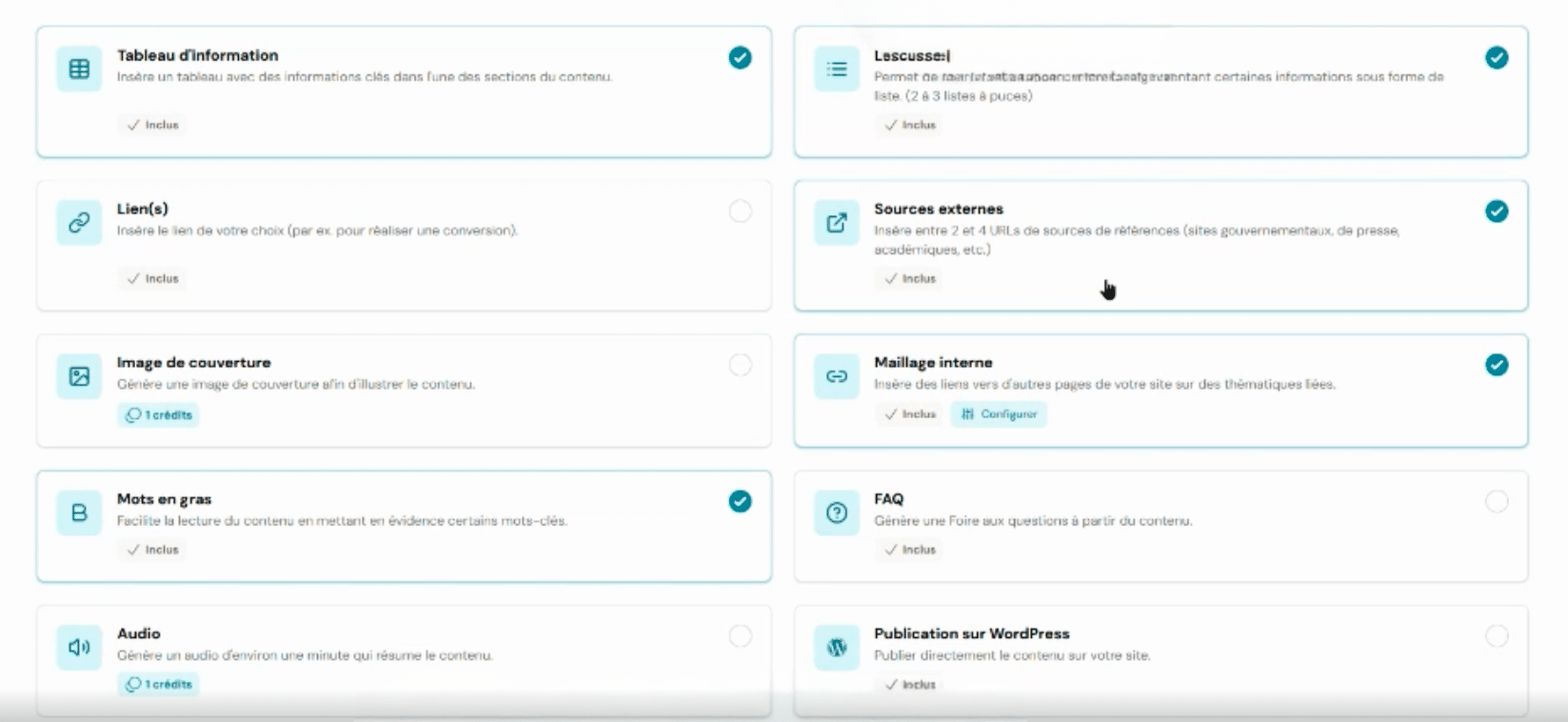Click the picture icon for Image de couverture
1568x722 pixels.
coord(79,376)
